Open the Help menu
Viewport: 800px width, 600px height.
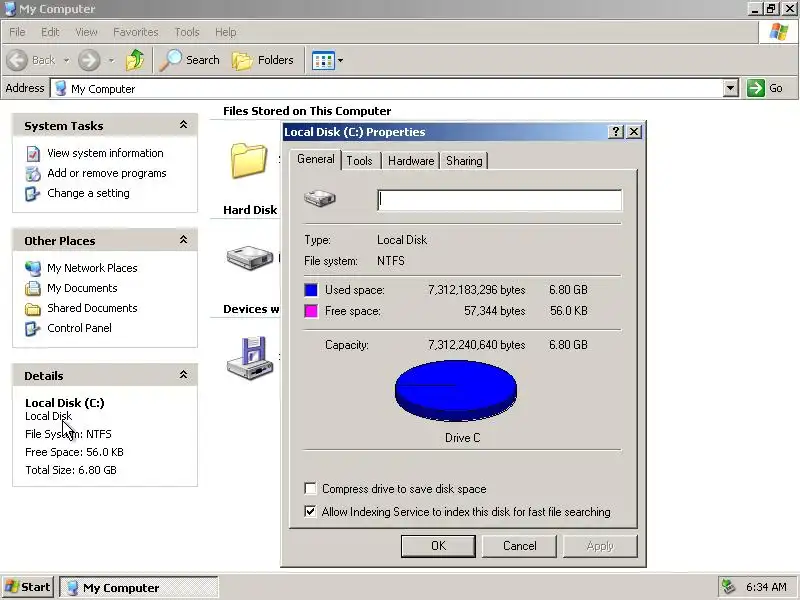226,32
